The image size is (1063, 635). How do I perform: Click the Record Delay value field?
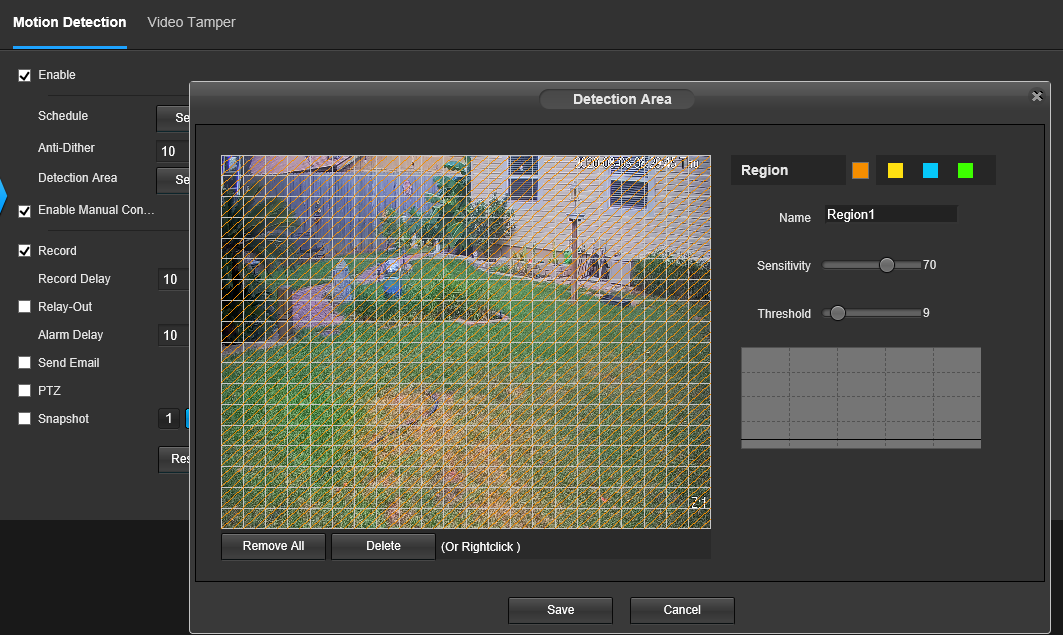(x=173, y=279)
